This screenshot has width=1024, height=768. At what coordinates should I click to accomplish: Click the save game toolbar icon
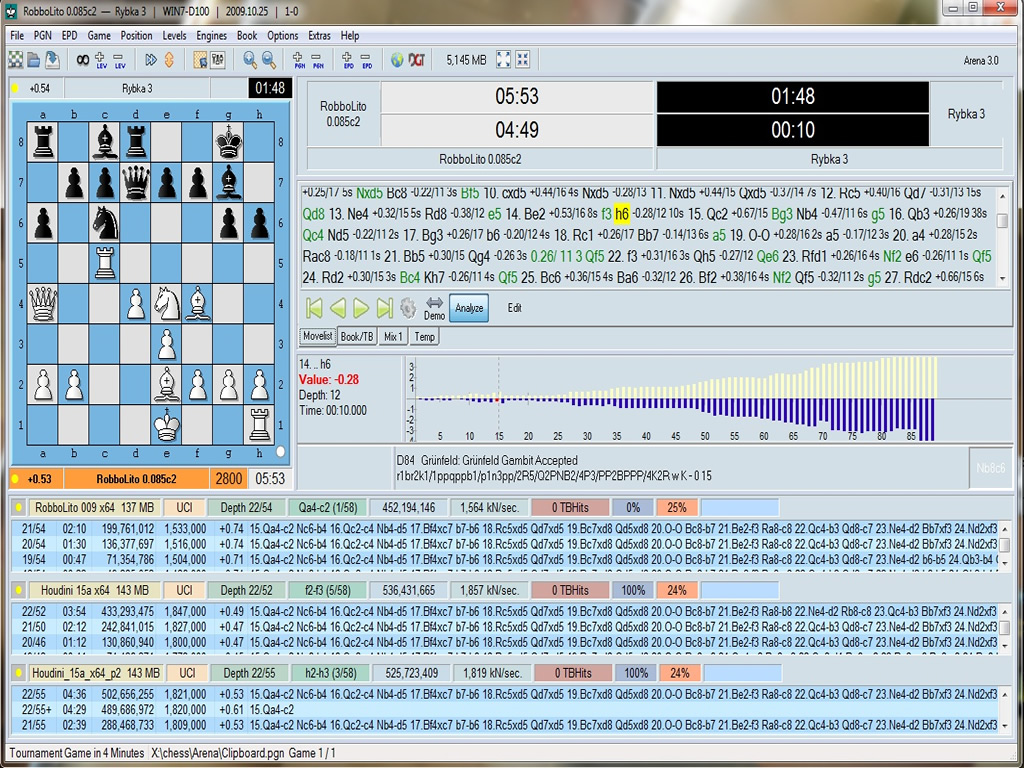point(52,60)
